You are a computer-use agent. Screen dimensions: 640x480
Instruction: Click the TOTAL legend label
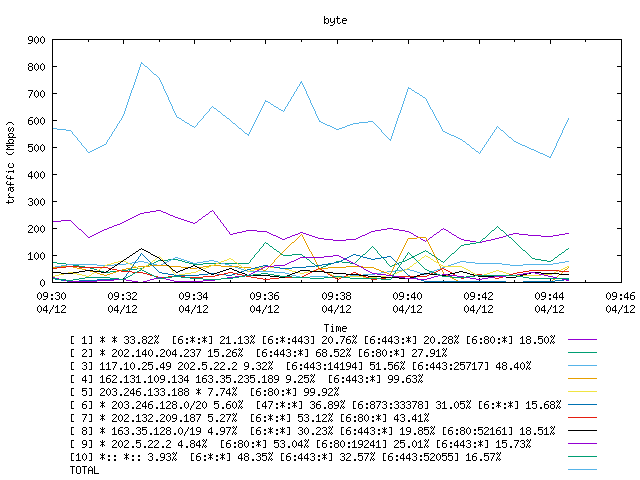(x=84, y=470)
